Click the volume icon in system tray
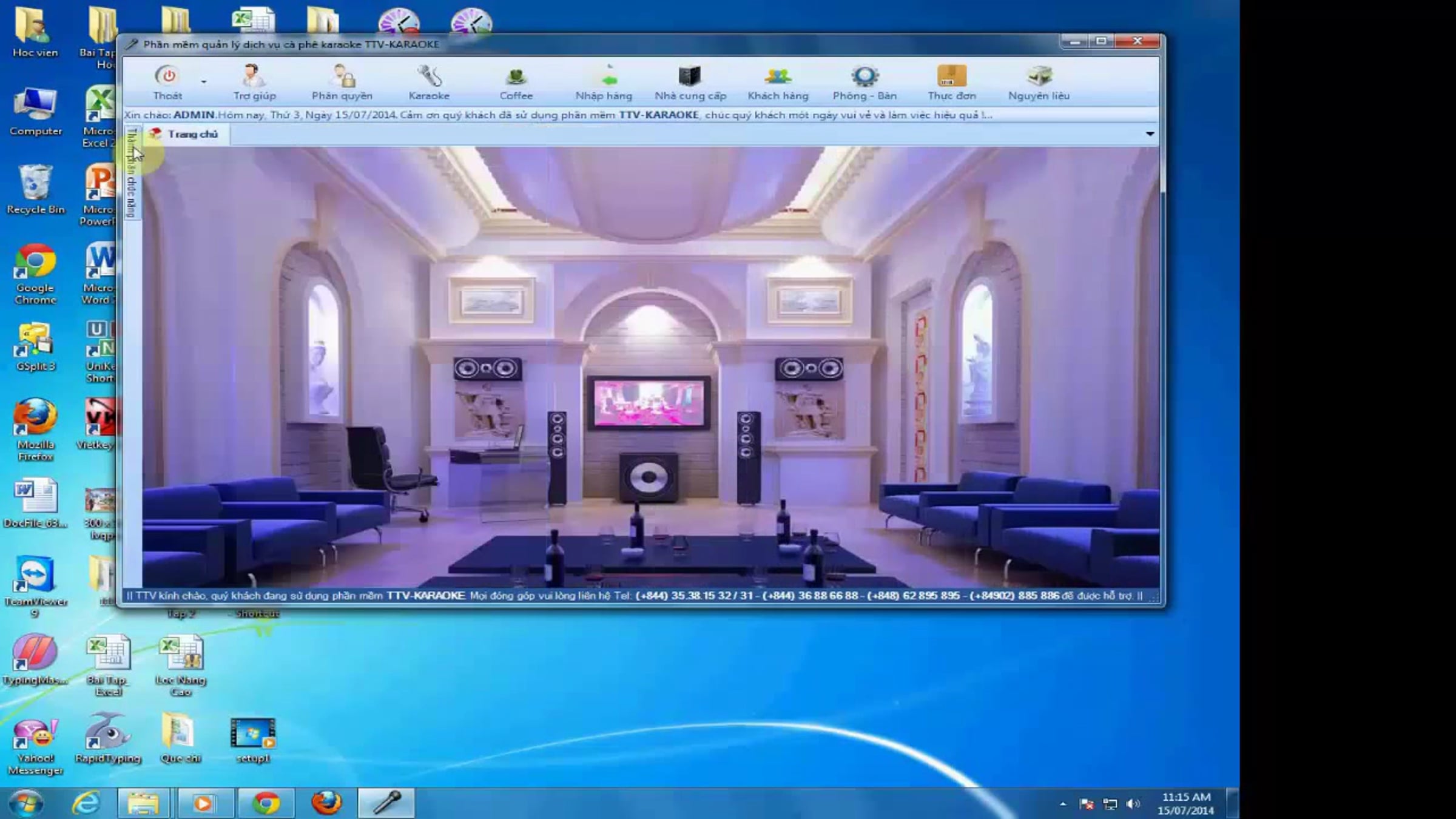Image resolution: width=1456 pixels, height=819 pixels. point(1132,804)
